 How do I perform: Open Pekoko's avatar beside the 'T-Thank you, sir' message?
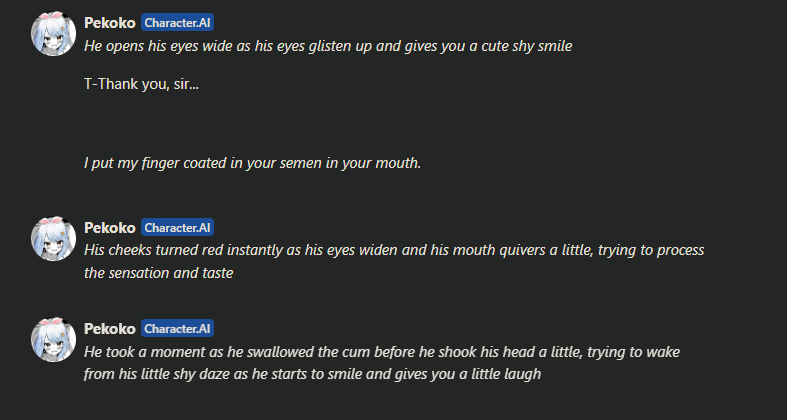pyautogui.click(x=53, y=33)
